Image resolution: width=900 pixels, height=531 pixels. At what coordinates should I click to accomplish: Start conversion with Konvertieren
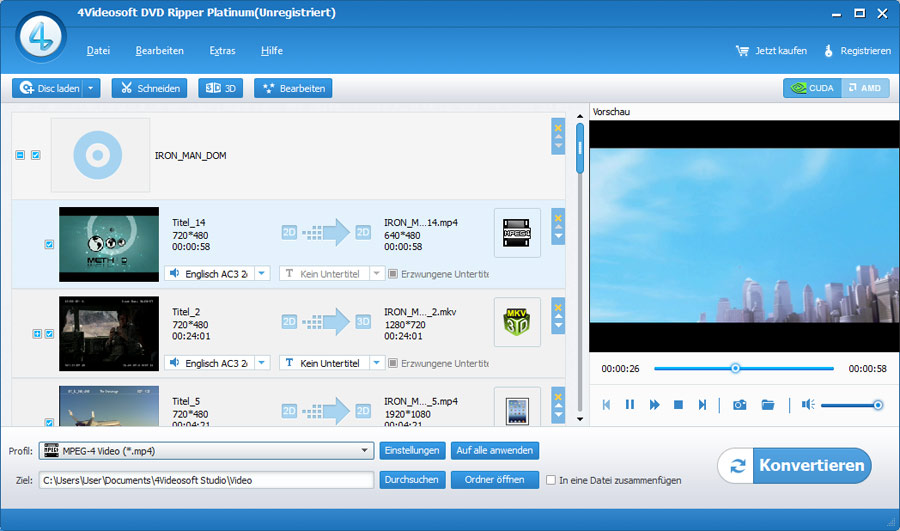[794, 466]
